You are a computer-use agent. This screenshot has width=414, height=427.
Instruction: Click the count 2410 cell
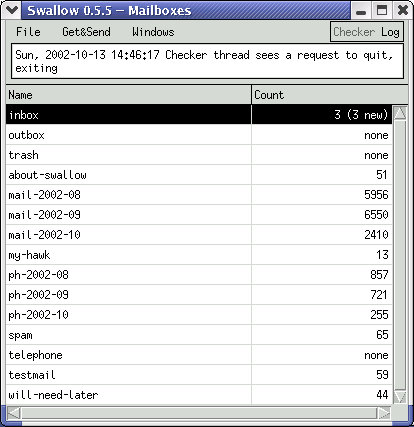click(322, 235)
